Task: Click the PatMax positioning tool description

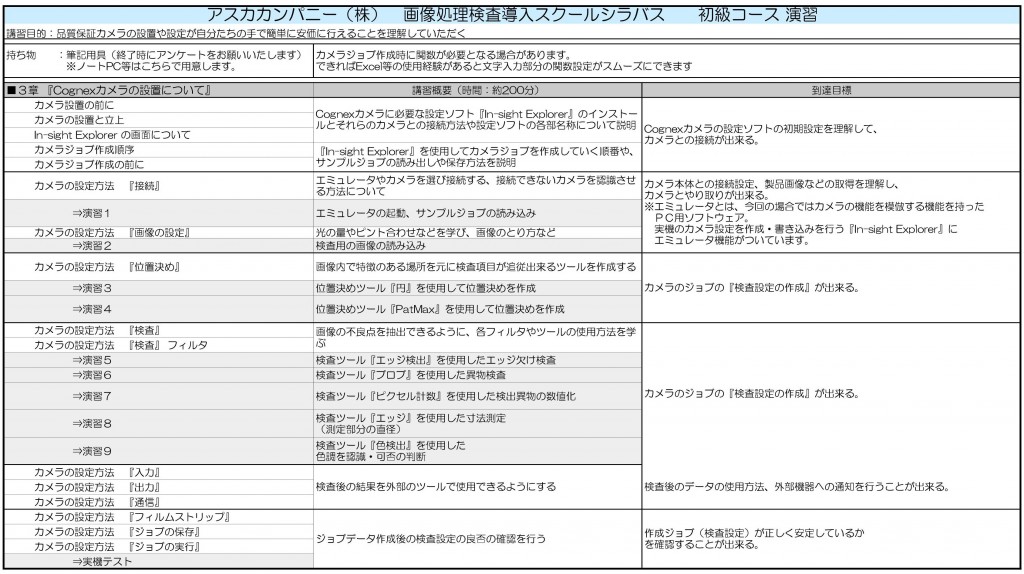Action: (439, 309)
